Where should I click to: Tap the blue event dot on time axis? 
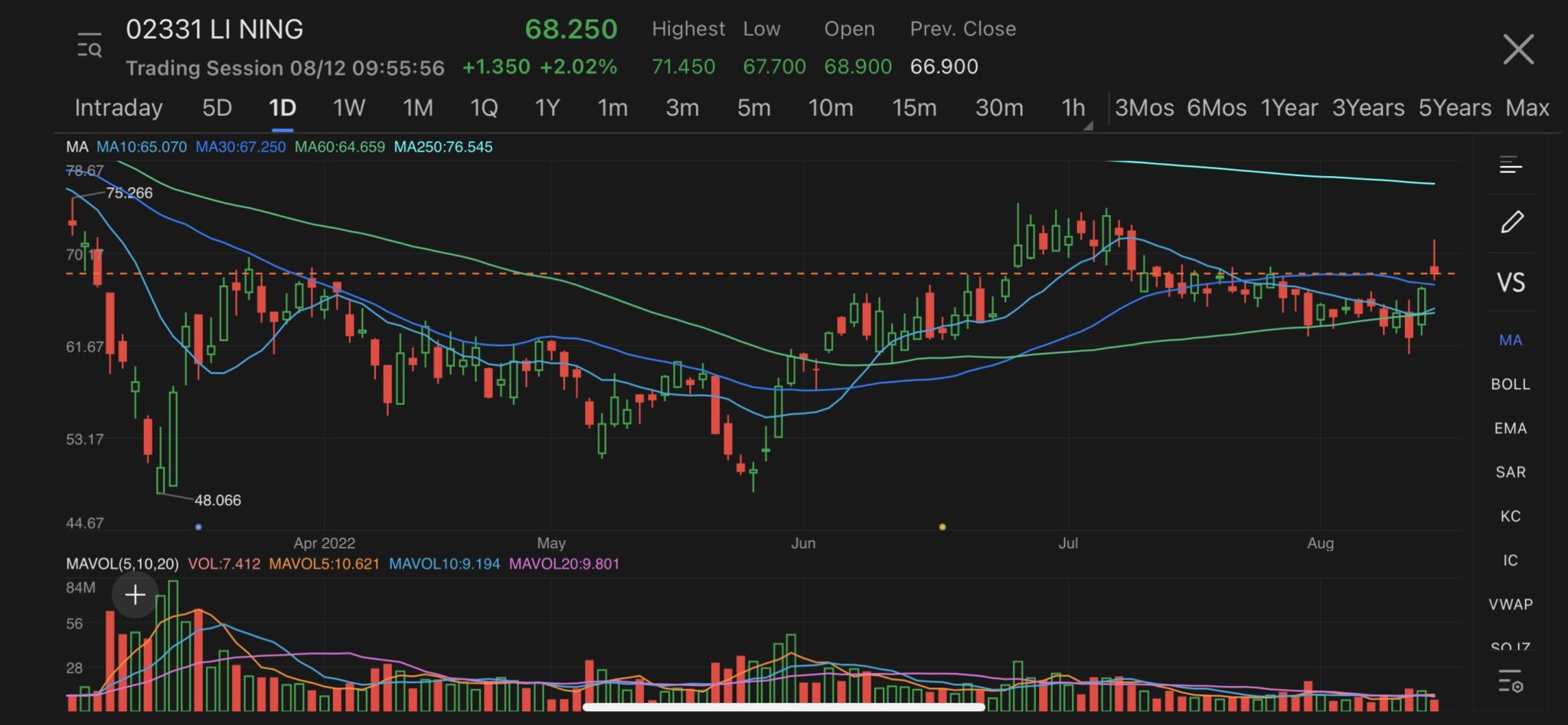coord(198,527)
